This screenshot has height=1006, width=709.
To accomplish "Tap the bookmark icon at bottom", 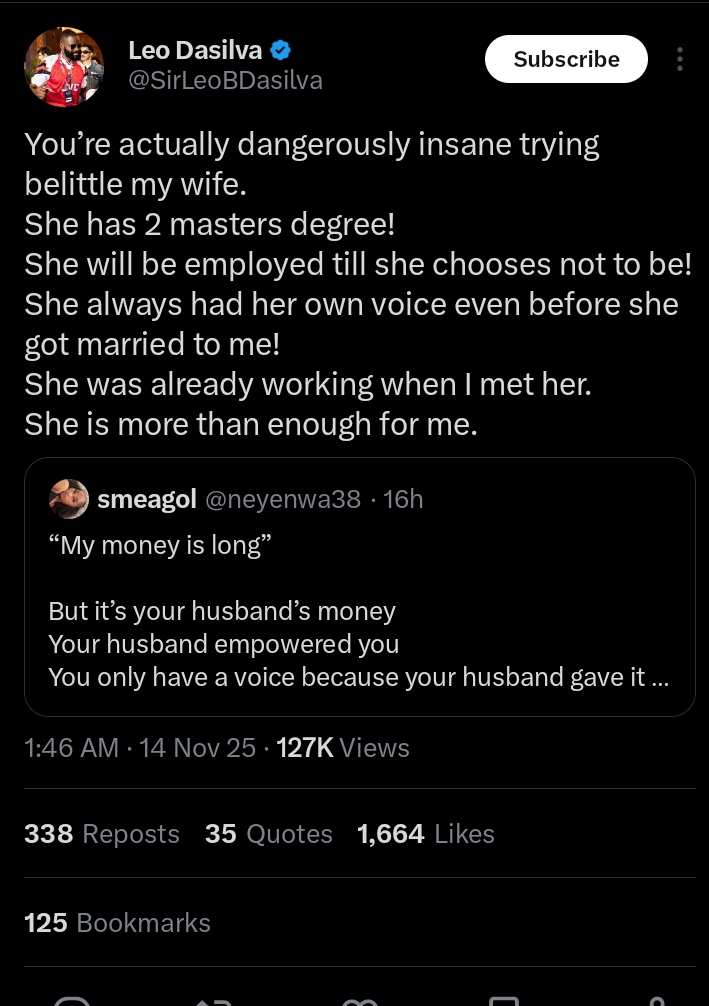I will [503, 1000].
